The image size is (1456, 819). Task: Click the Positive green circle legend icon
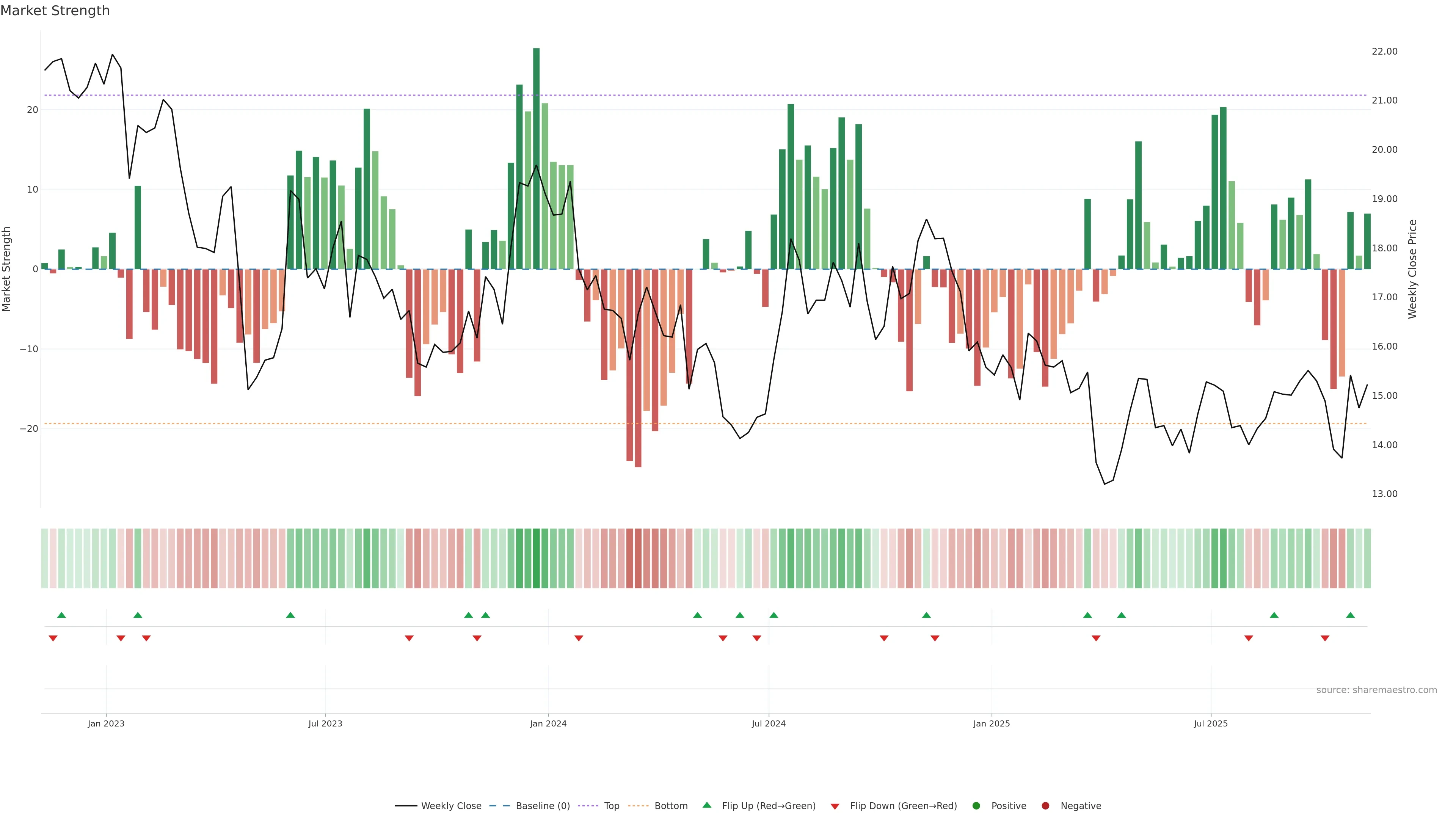point(976,805)
